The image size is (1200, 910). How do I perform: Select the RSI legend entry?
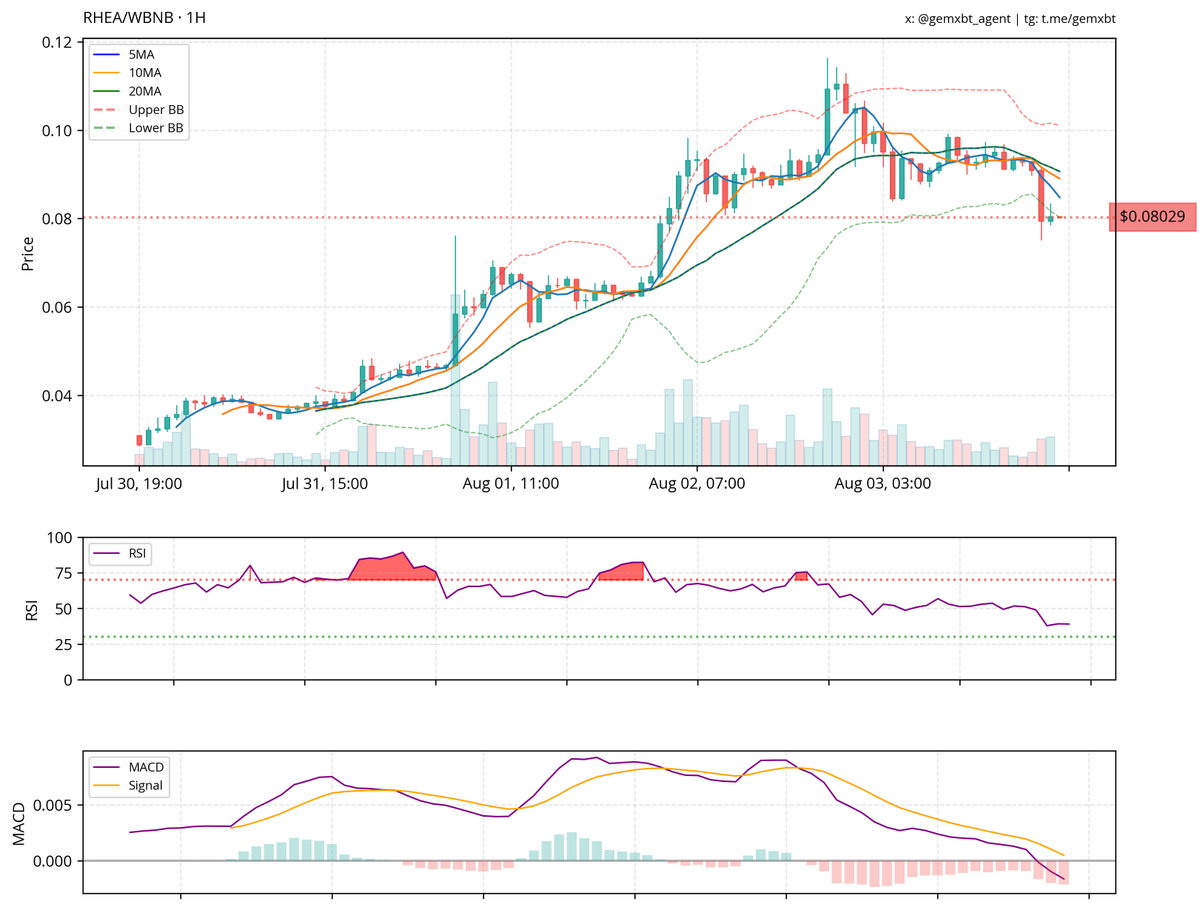click(x=122, y=552)
